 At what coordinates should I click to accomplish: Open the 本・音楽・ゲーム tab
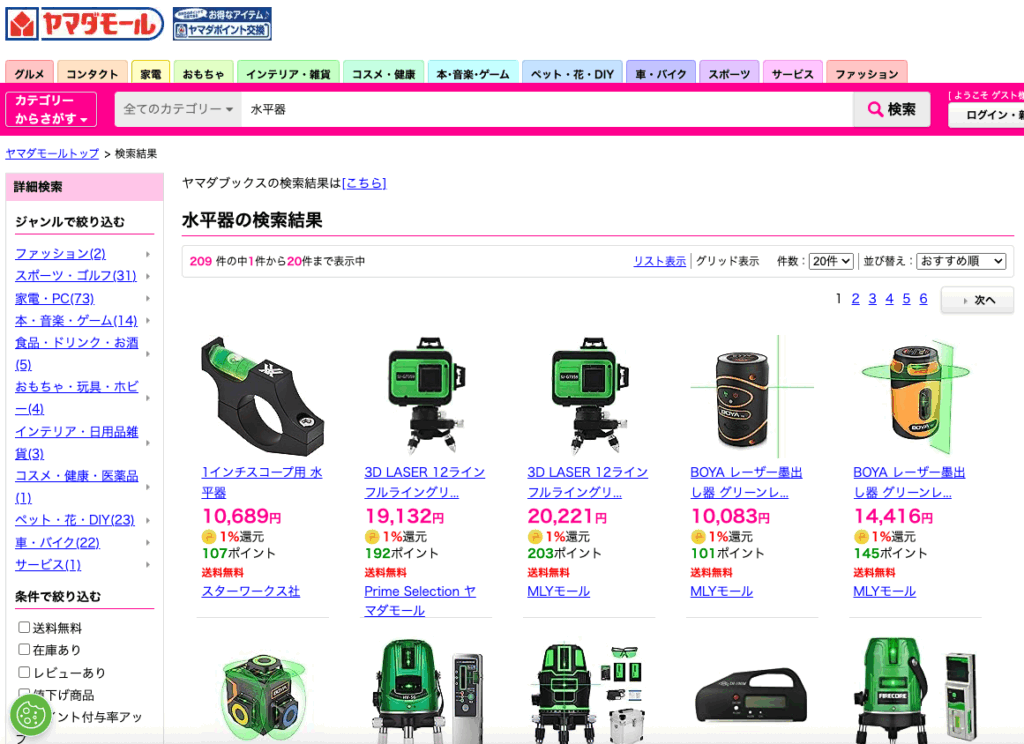tap(473, 73)
